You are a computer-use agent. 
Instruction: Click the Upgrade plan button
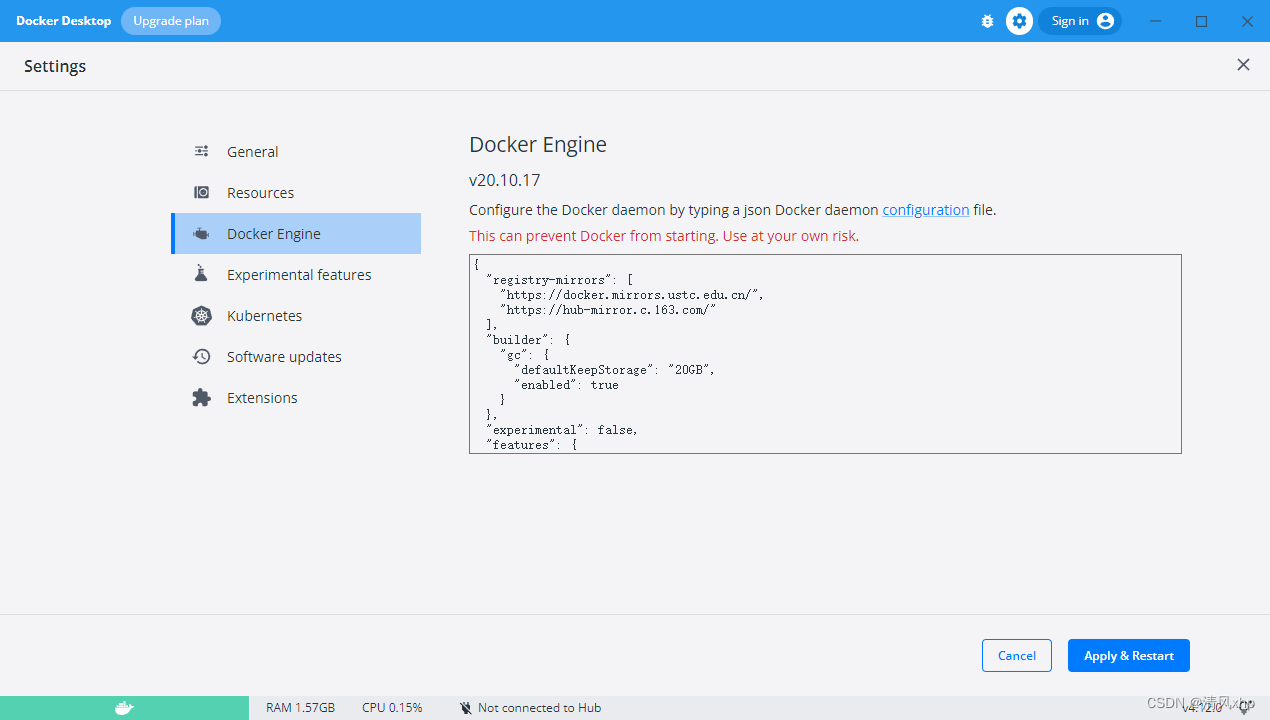171,21
